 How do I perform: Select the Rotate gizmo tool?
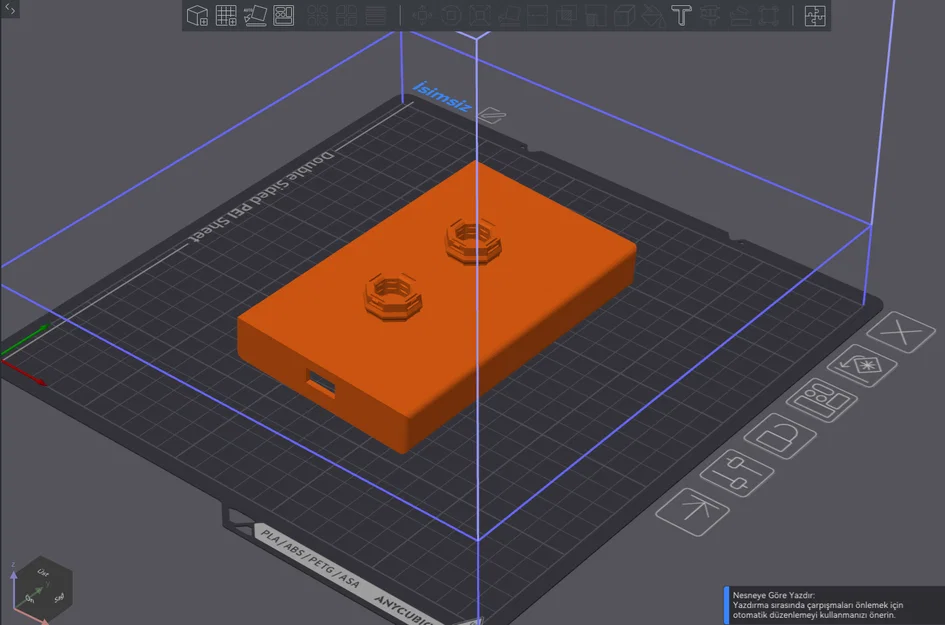(x=451, y=16)
